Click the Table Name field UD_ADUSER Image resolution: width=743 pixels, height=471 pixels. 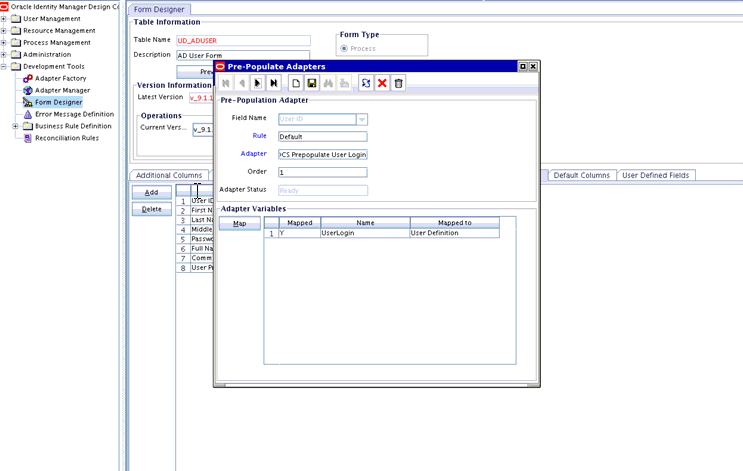[243, 41]
